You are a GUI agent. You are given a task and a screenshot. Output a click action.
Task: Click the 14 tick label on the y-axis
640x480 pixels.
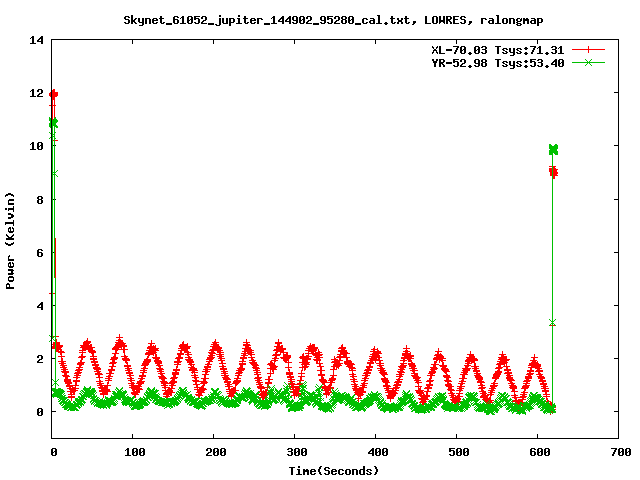tap(37, 40)
